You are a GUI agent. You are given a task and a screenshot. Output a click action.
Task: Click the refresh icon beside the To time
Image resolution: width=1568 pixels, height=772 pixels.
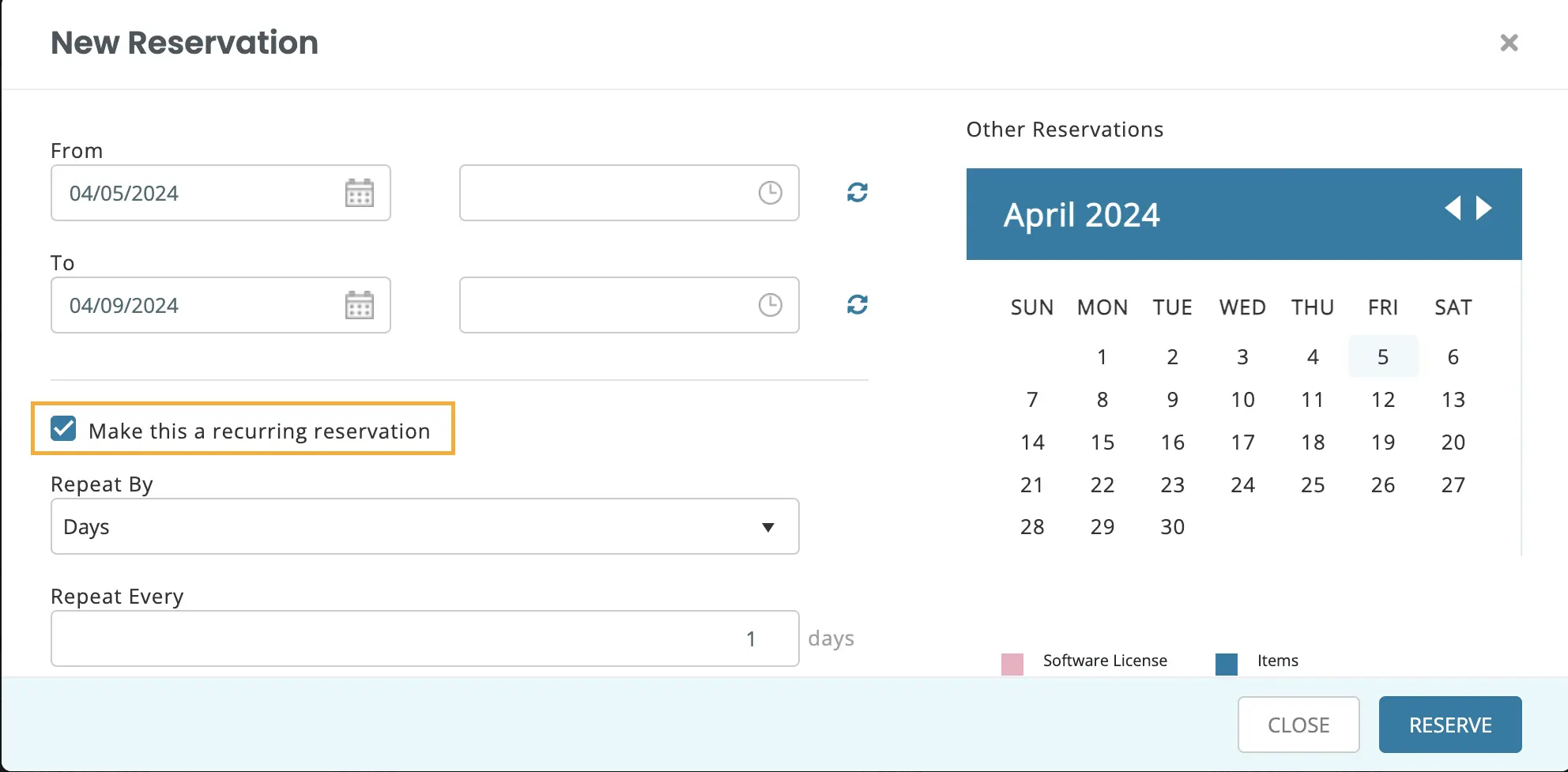(857, 305)
